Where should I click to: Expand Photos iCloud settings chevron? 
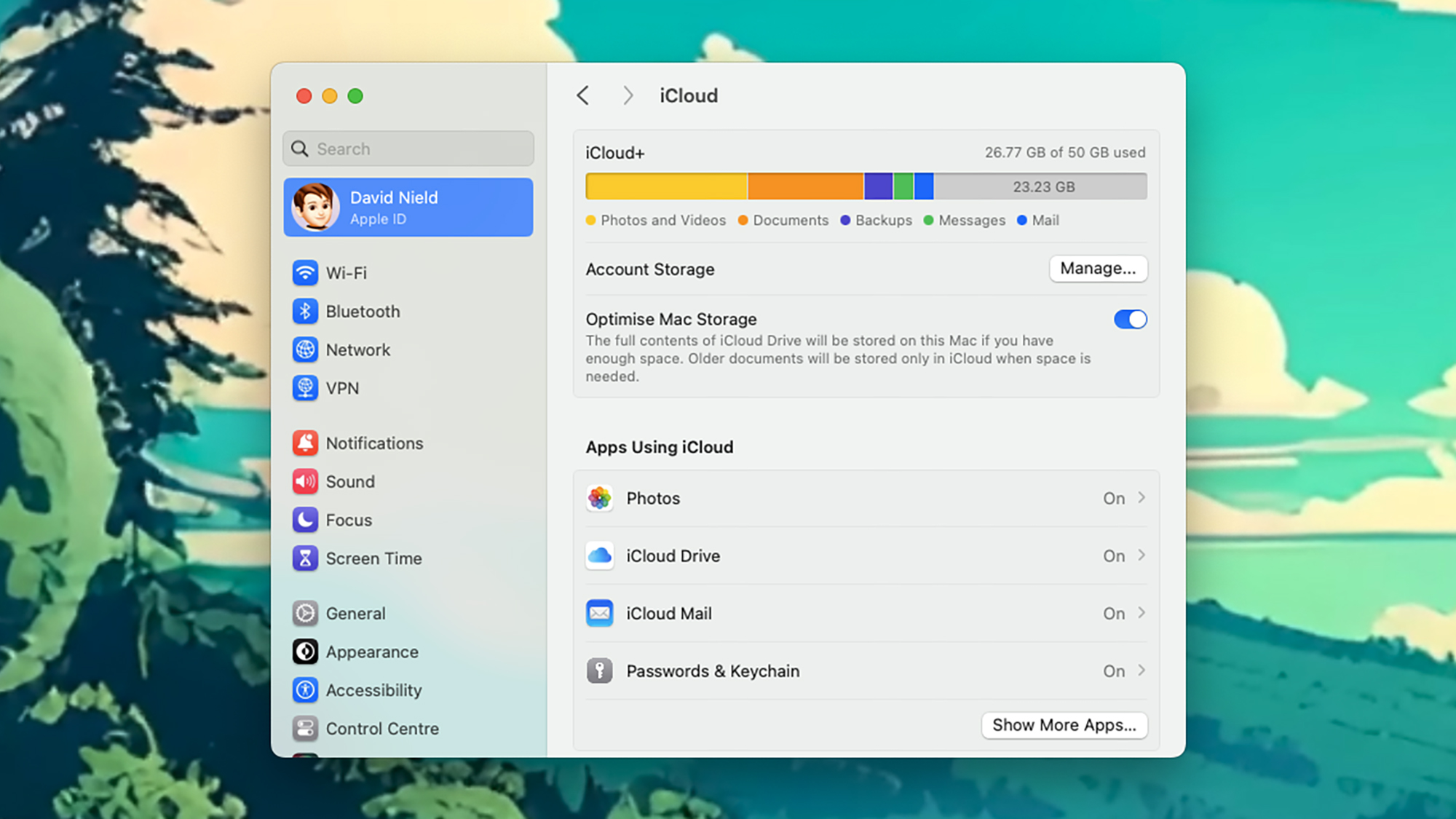pyautogui.click(x=1141, y=497)
